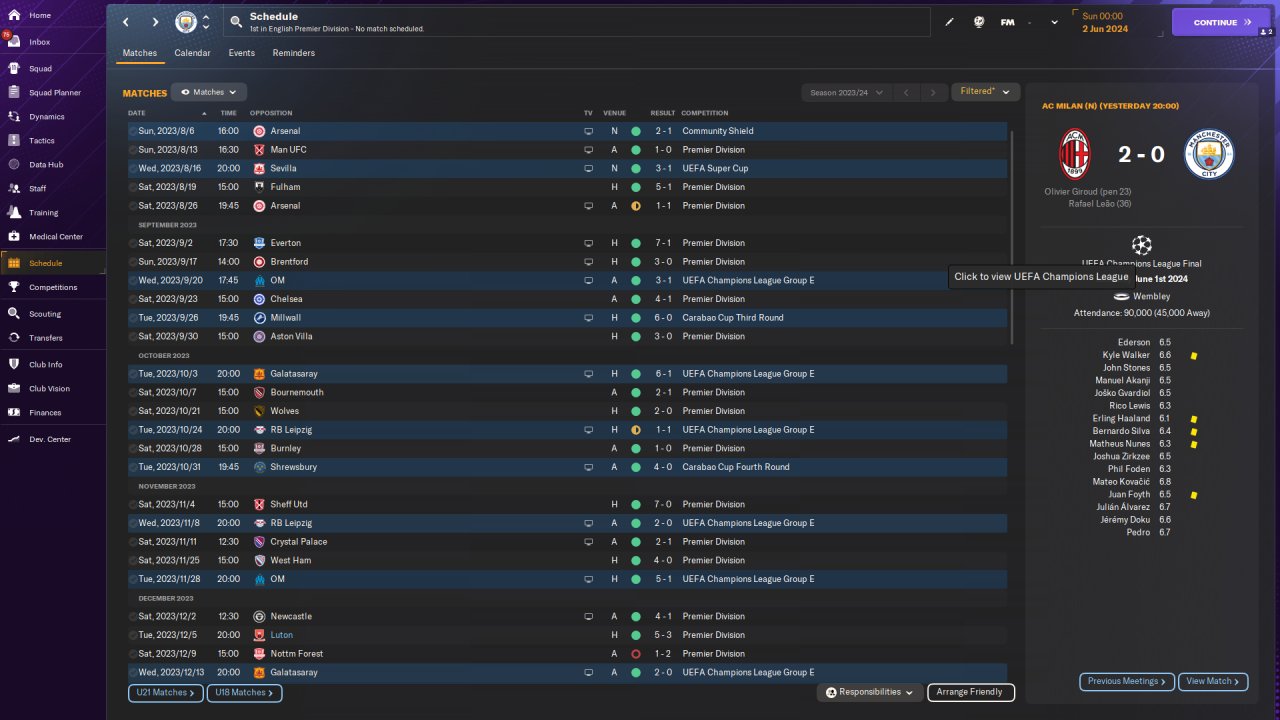Screen dimensions: 1280x720
Task: Click the matches list vertical scrollbar
Action: pos(1012,236)
